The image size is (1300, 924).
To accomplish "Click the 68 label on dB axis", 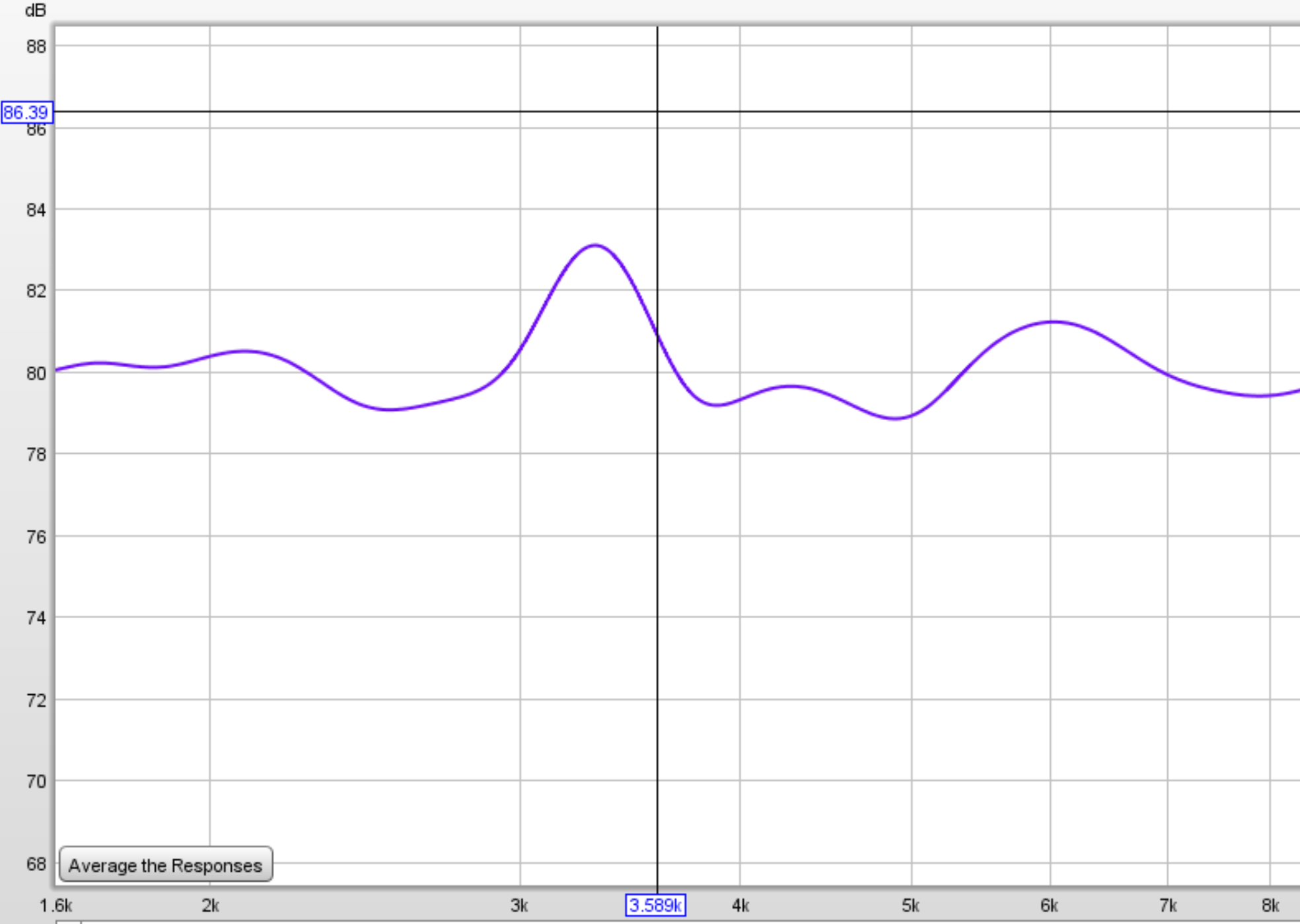I will point(36,863).
